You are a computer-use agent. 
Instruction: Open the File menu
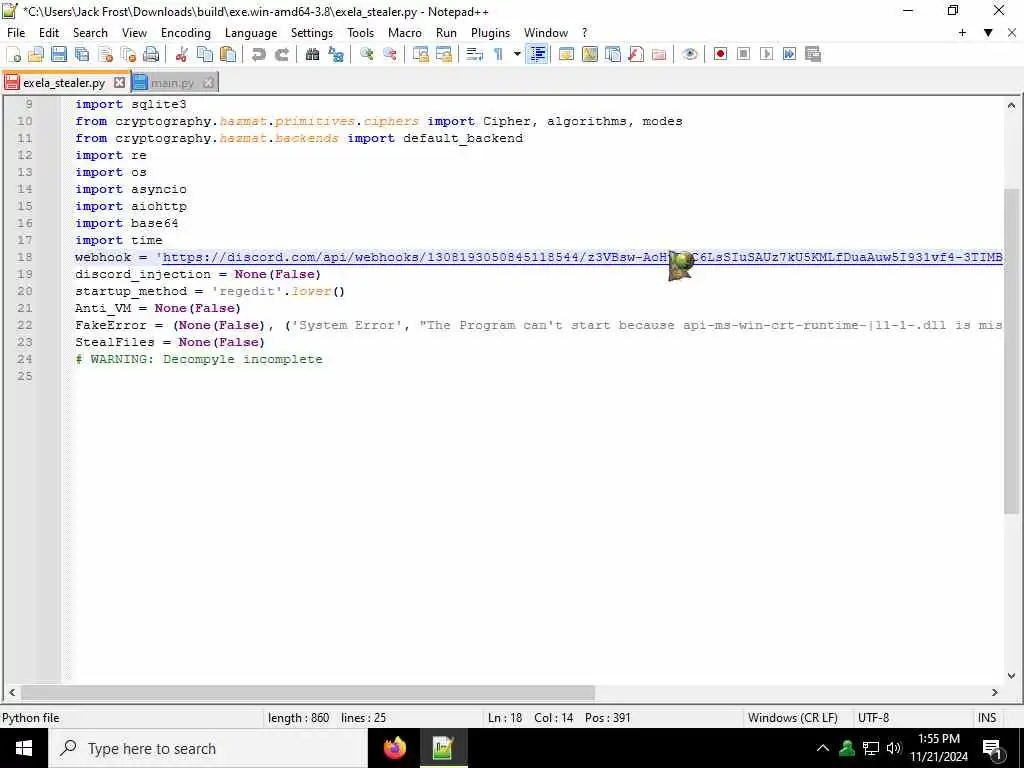pos(16,33)
